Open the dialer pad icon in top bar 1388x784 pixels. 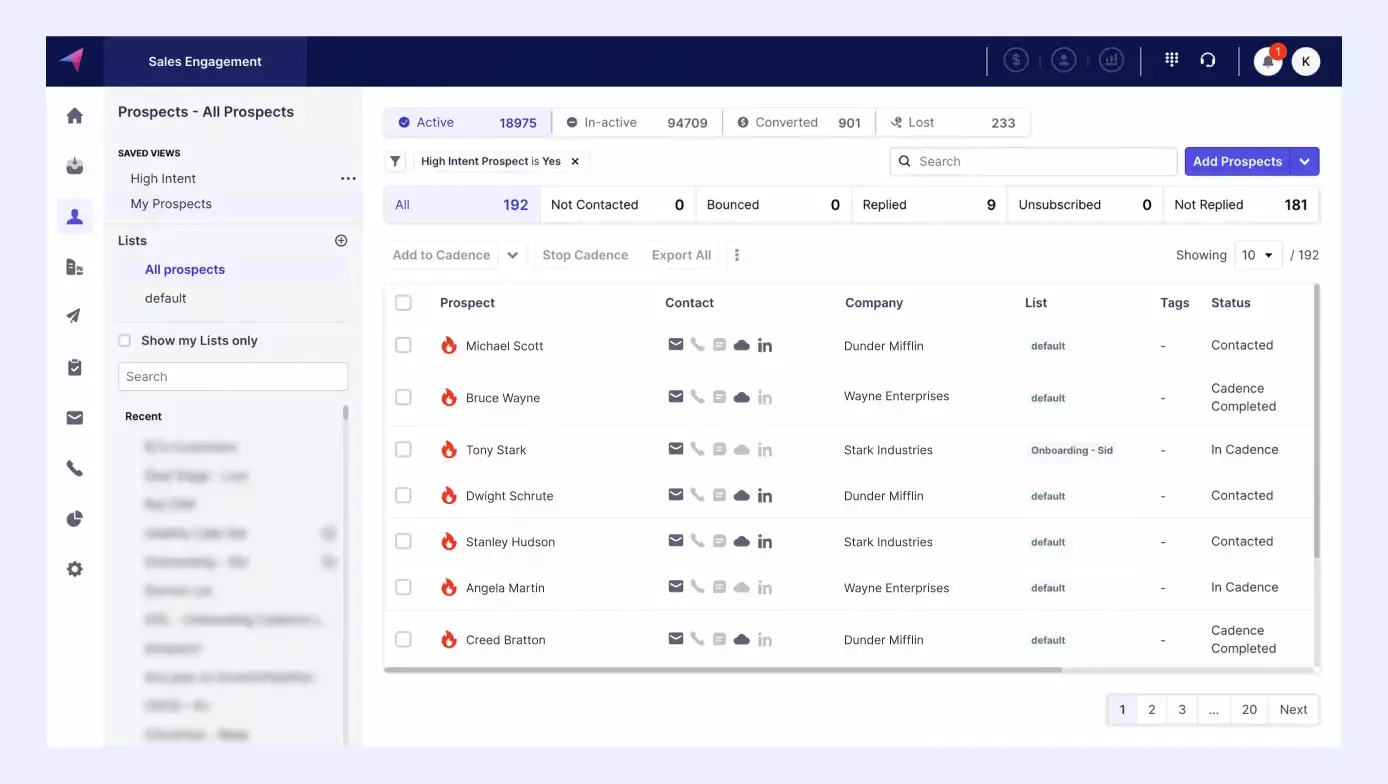click(1171, 60)
